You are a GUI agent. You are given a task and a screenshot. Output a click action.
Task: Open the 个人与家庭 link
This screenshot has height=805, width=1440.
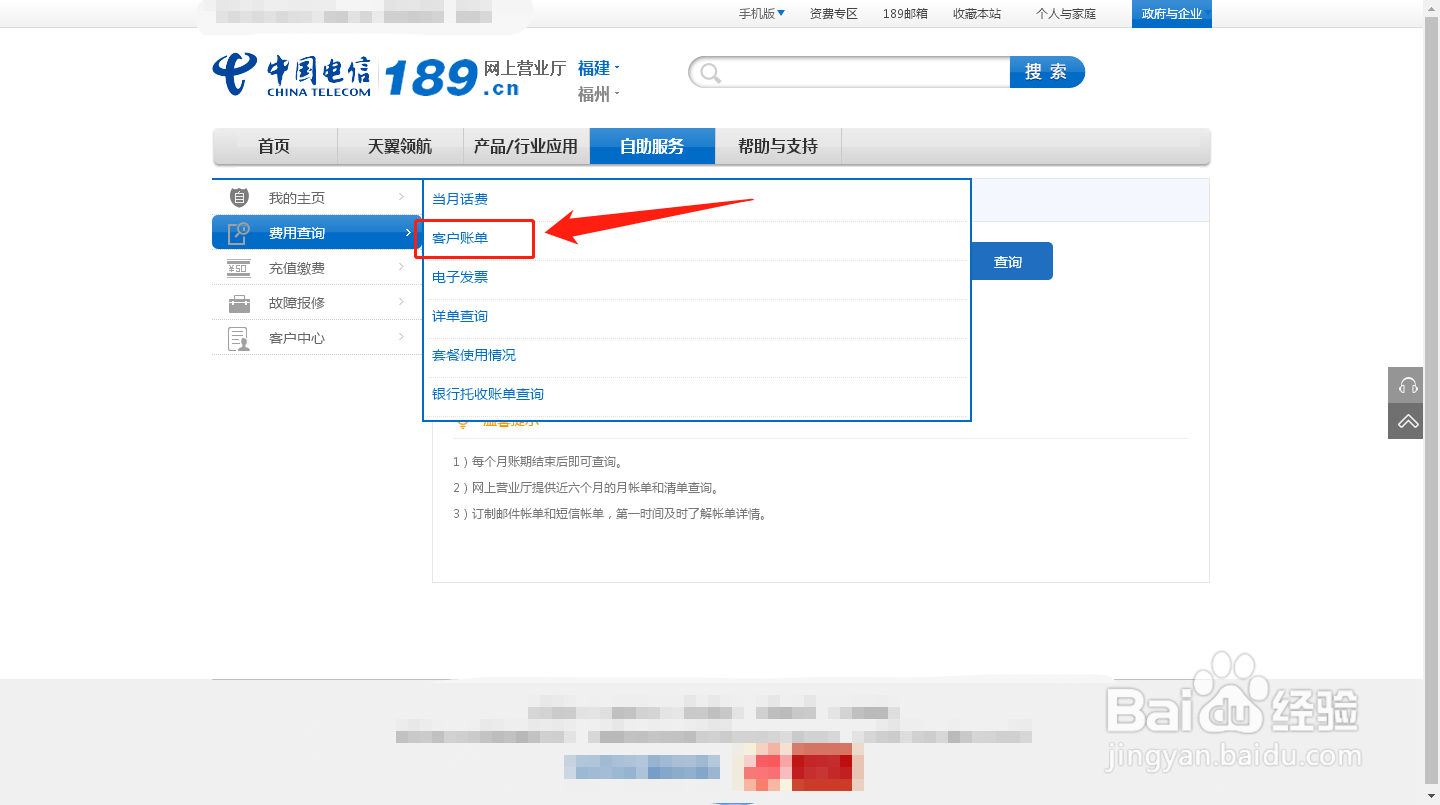[1066, 13]
